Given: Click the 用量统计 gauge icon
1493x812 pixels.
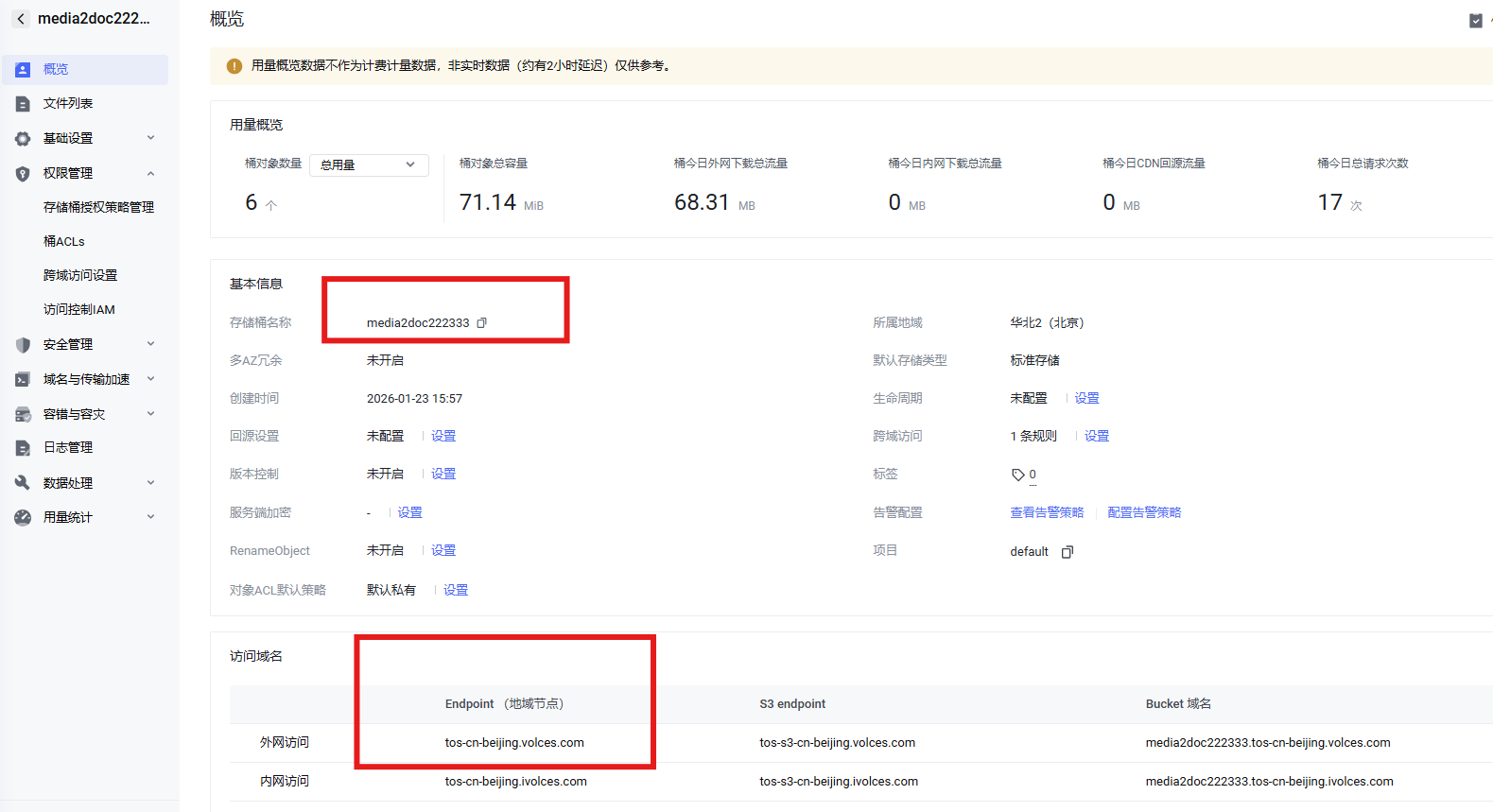Looking at the screenshot, I should coord(23,518).
